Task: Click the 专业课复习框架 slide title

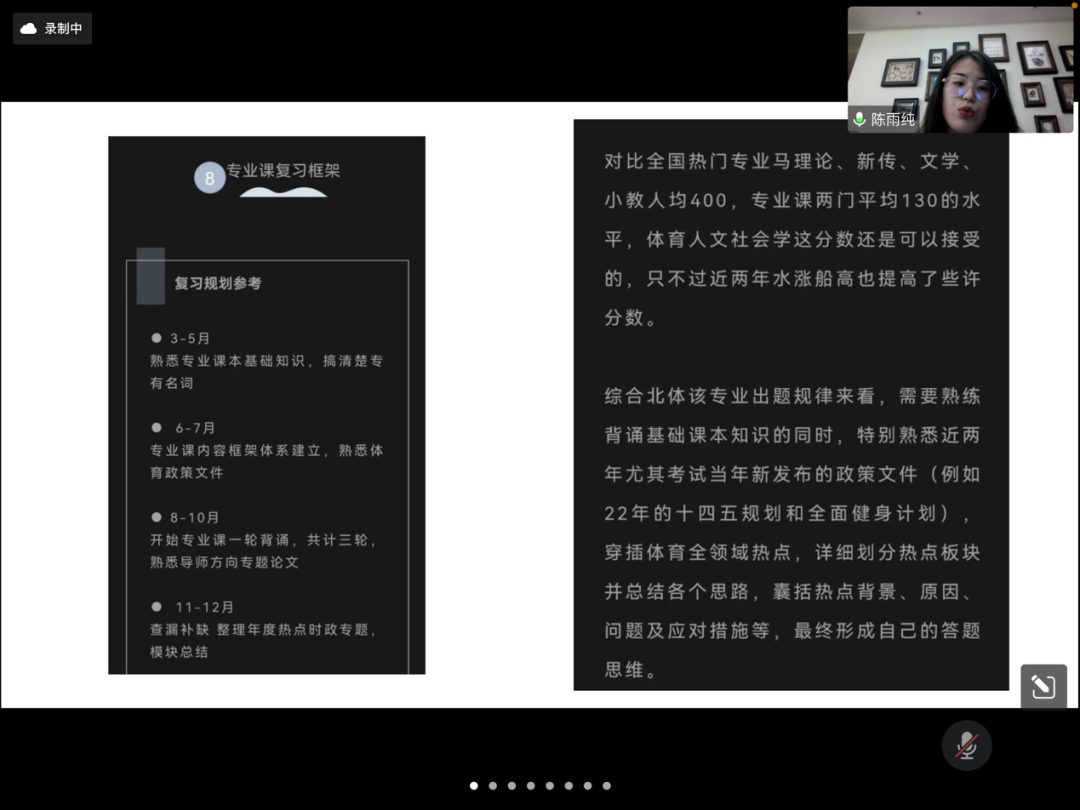Action: [284, 171]
